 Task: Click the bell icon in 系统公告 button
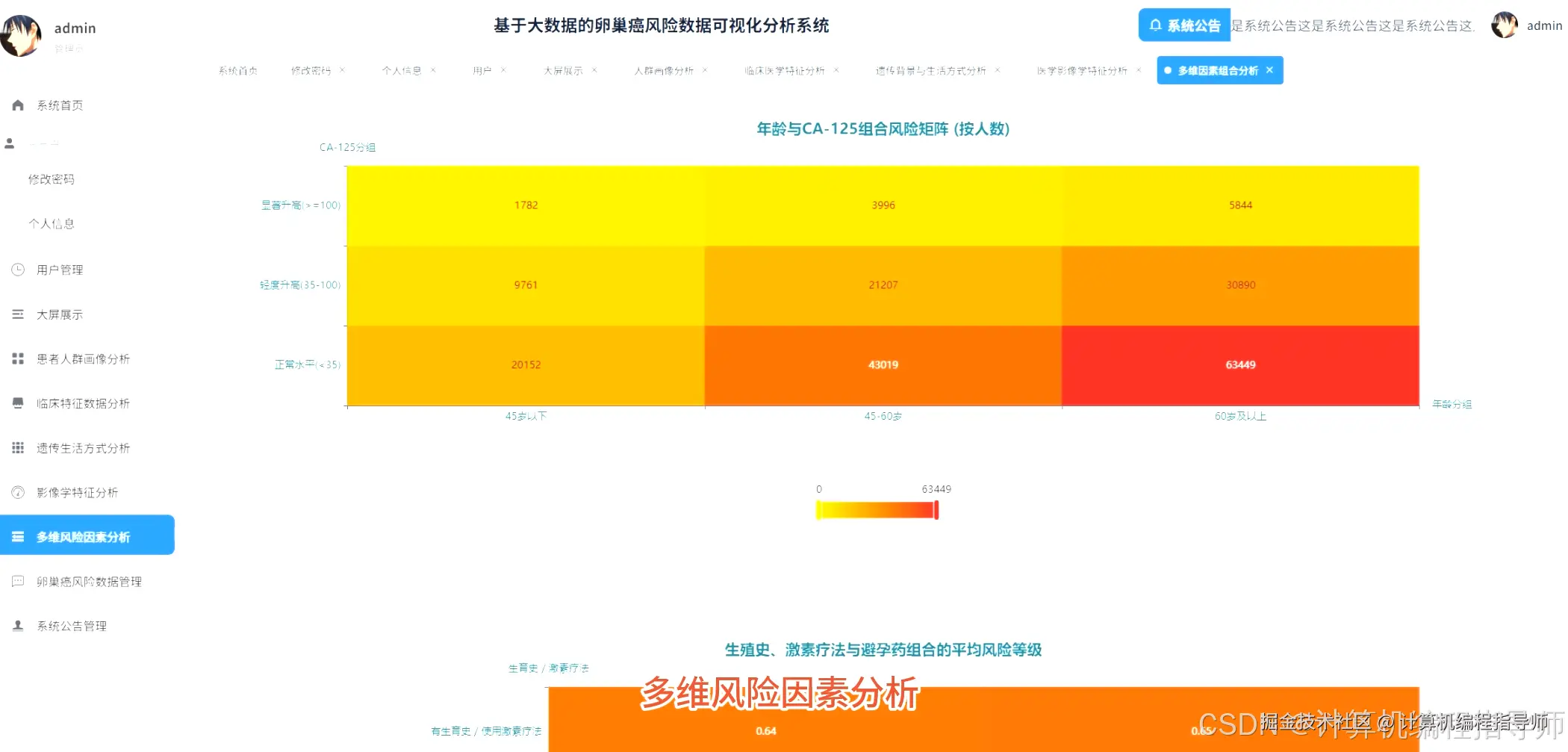tap(1156, 25)
